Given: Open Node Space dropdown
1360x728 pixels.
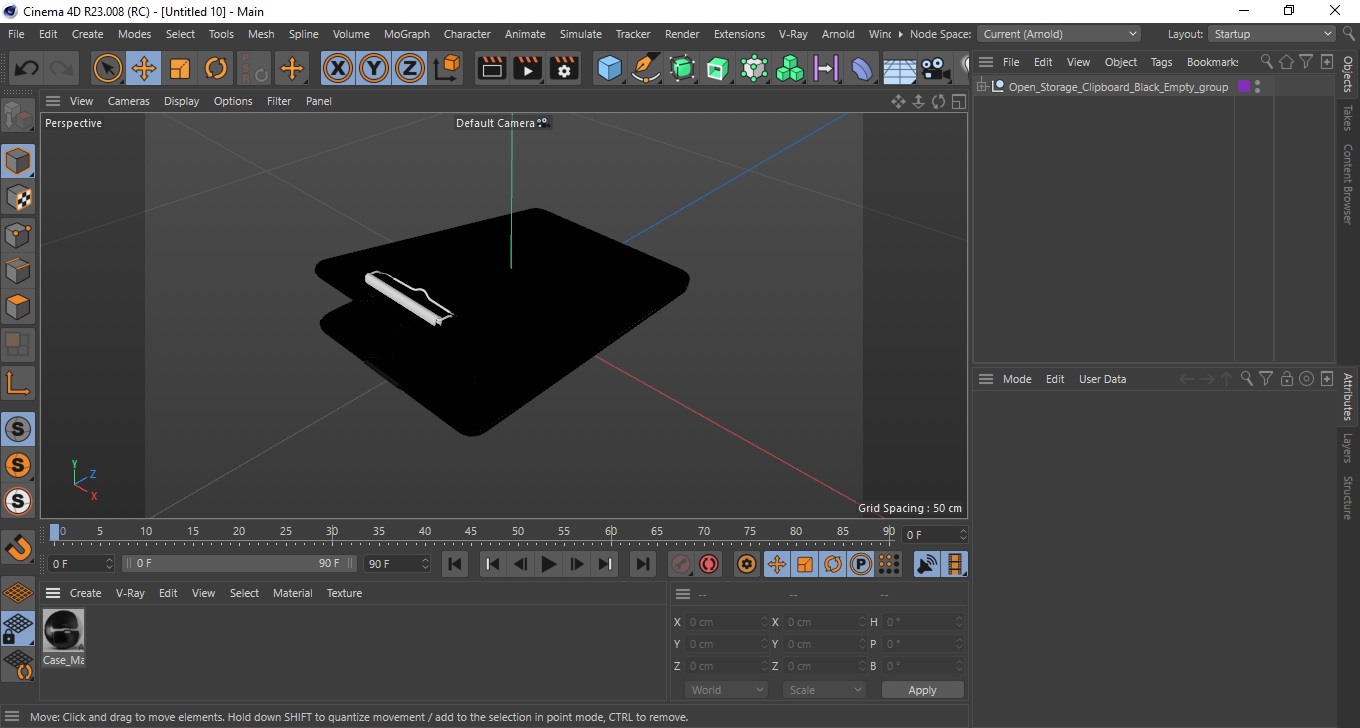Looking at the screenshot, I should coord(1060,34).
